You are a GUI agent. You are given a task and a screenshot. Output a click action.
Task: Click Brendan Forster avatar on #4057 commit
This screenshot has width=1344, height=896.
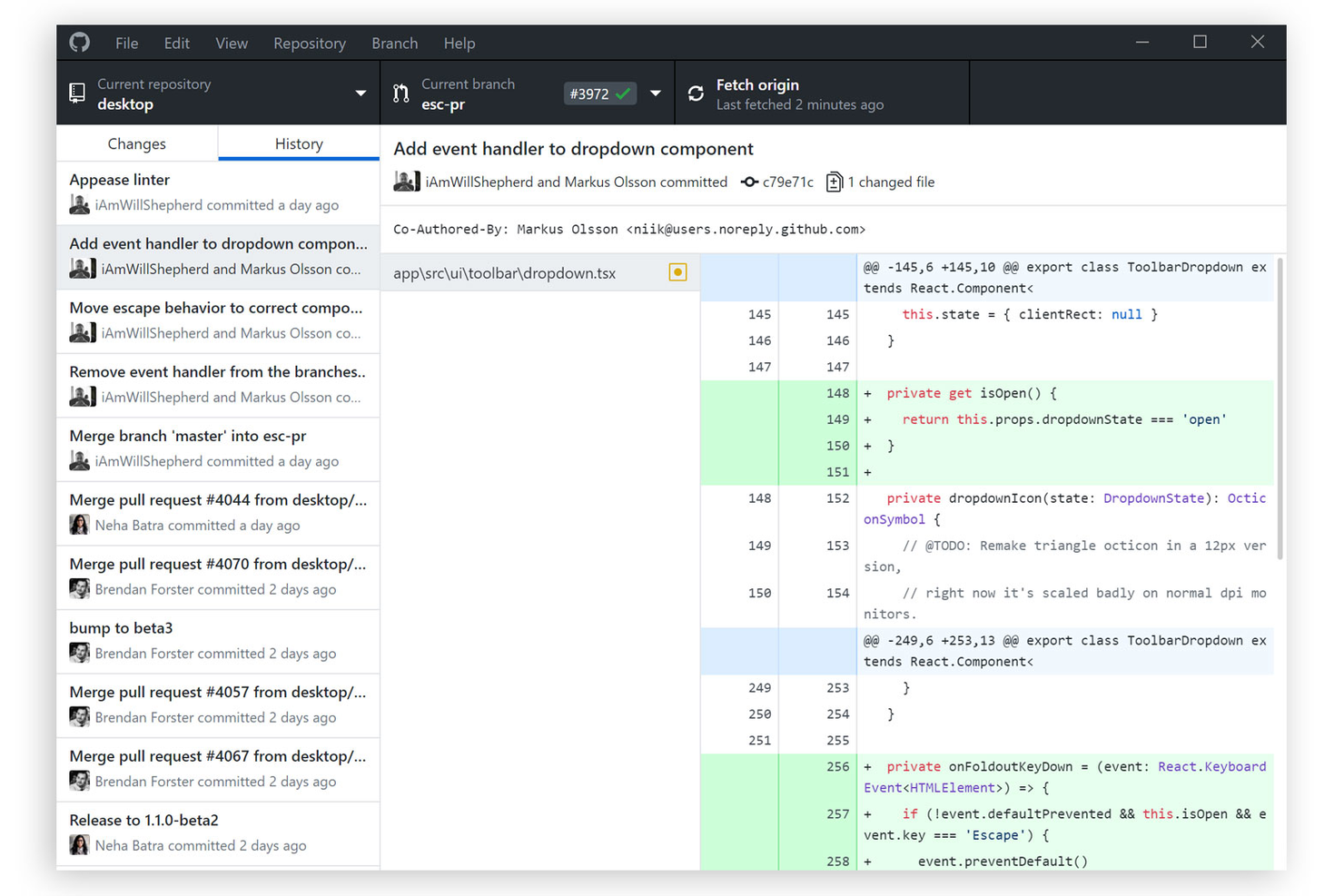point(79,717)
